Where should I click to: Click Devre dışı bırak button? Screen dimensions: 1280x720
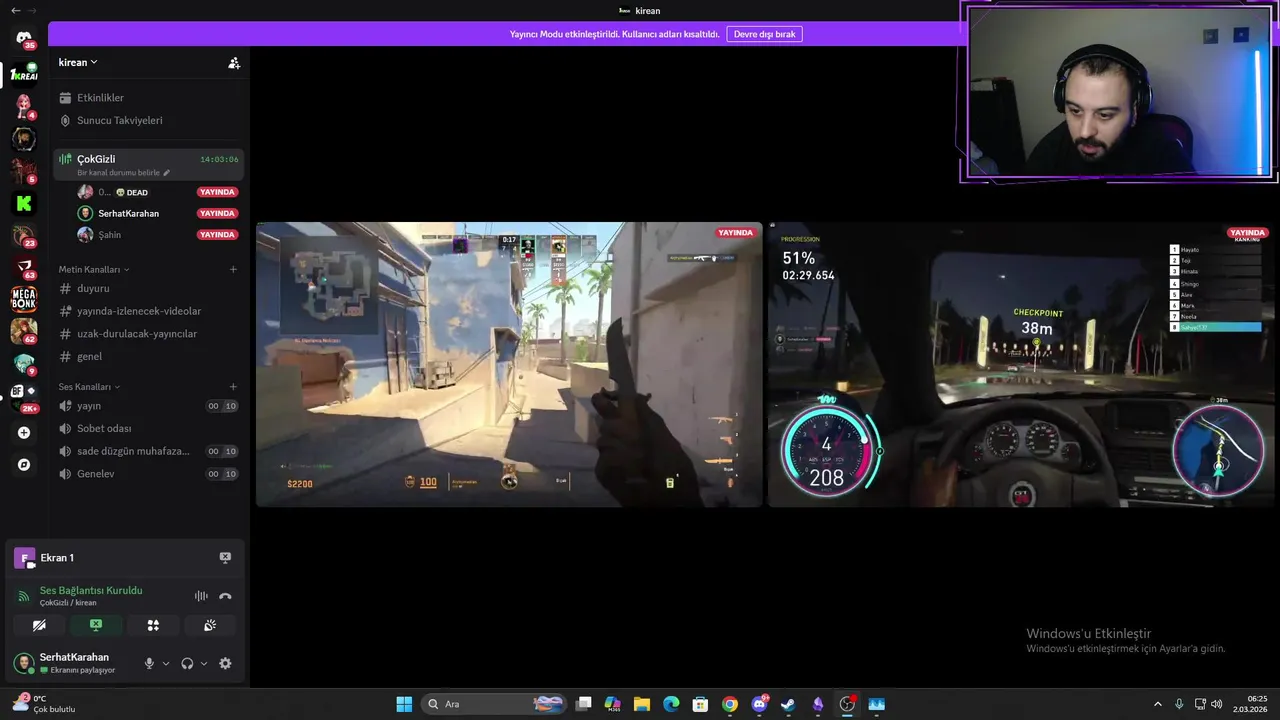tap(764, 34)
